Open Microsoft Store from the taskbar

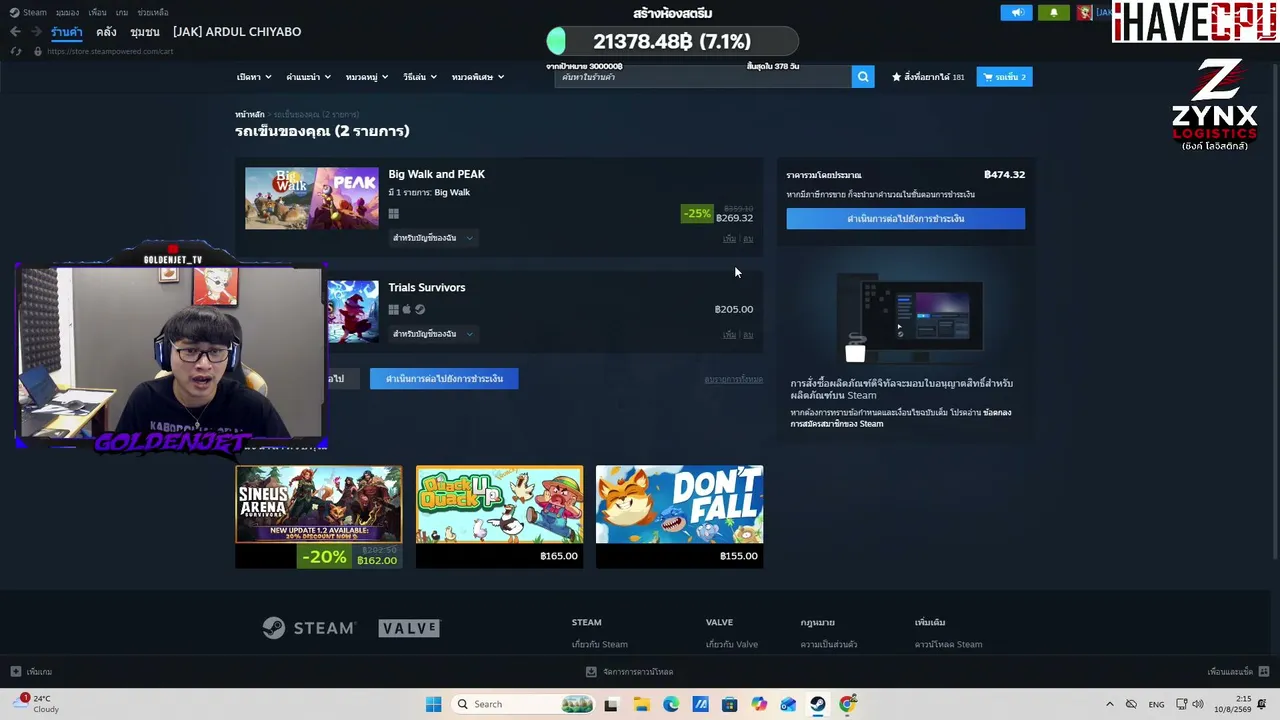730,704
